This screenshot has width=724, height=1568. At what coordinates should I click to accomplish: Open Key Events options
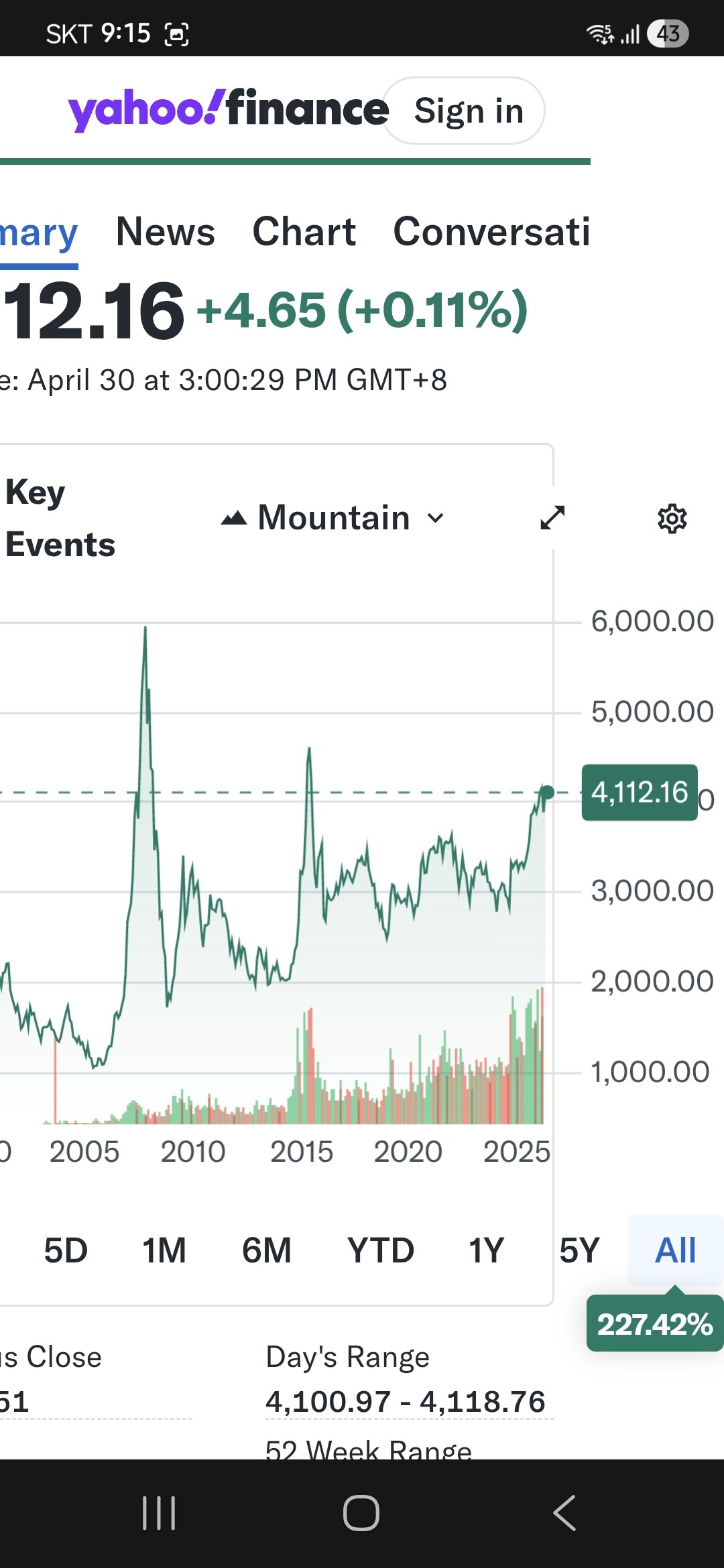60,518
